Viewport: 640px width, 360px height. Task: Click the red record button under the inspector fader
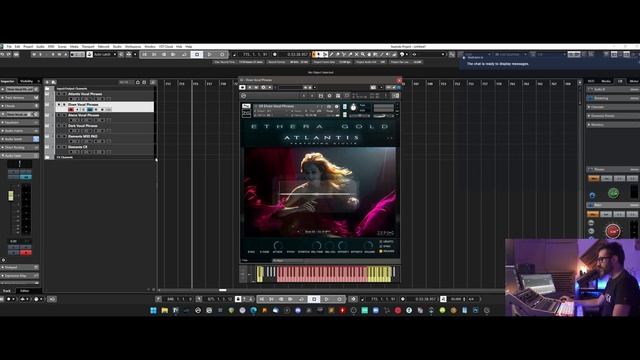click(x=26, y=253)
